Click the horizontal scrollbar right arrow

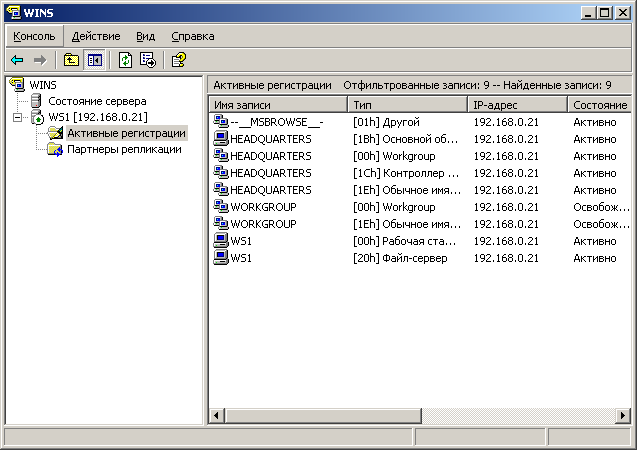tap(623, 415)
